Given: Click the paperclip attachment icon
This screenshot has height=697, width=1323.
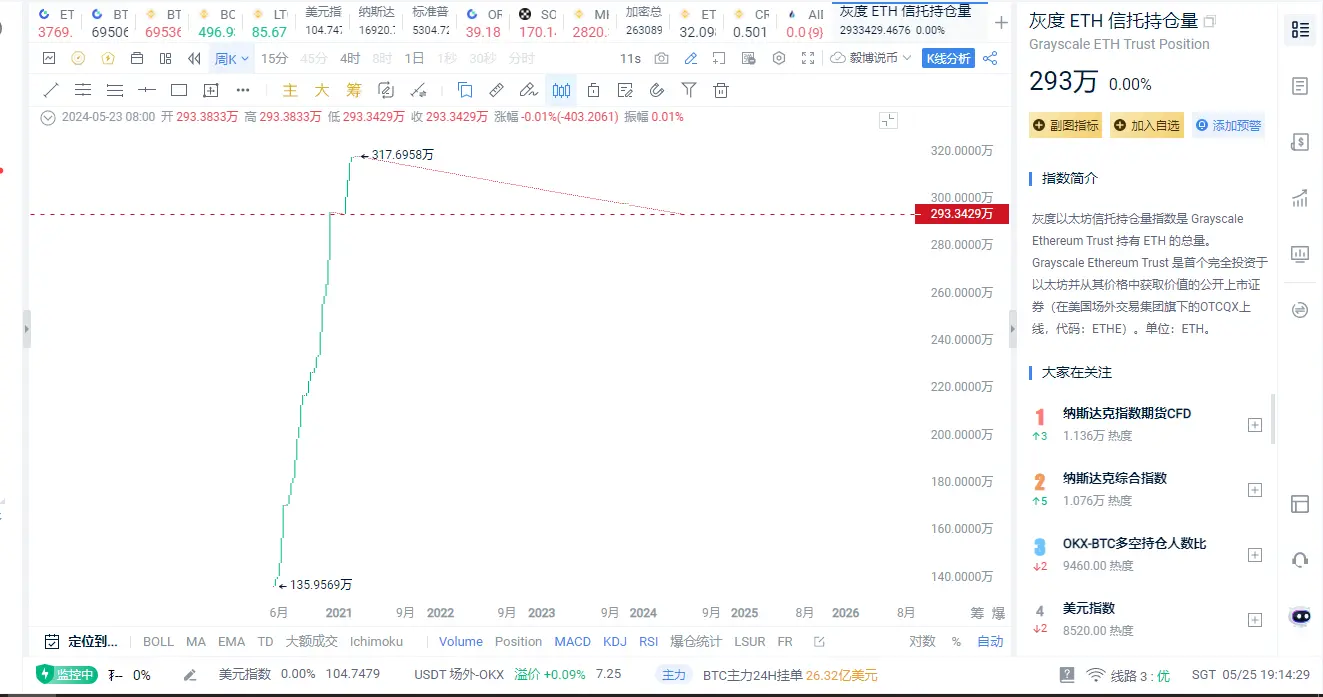Looking at the screenshot, I should [x=657, y=90].
